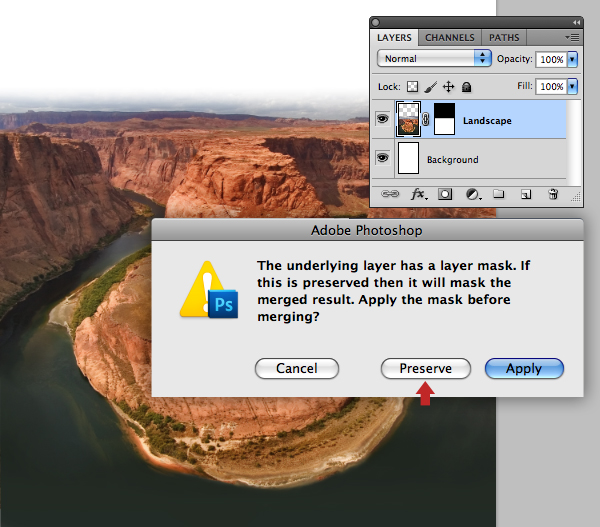Click the Opacity 100% field
Viewport: 600px width, 527px height.
coord(551,59)
